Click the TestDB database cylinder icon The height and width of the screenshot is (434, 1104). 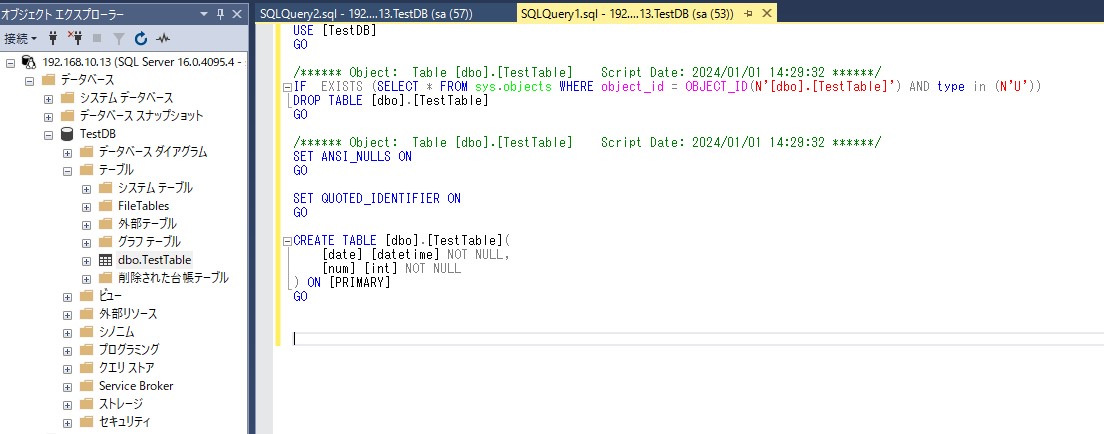tap(68, 134)
